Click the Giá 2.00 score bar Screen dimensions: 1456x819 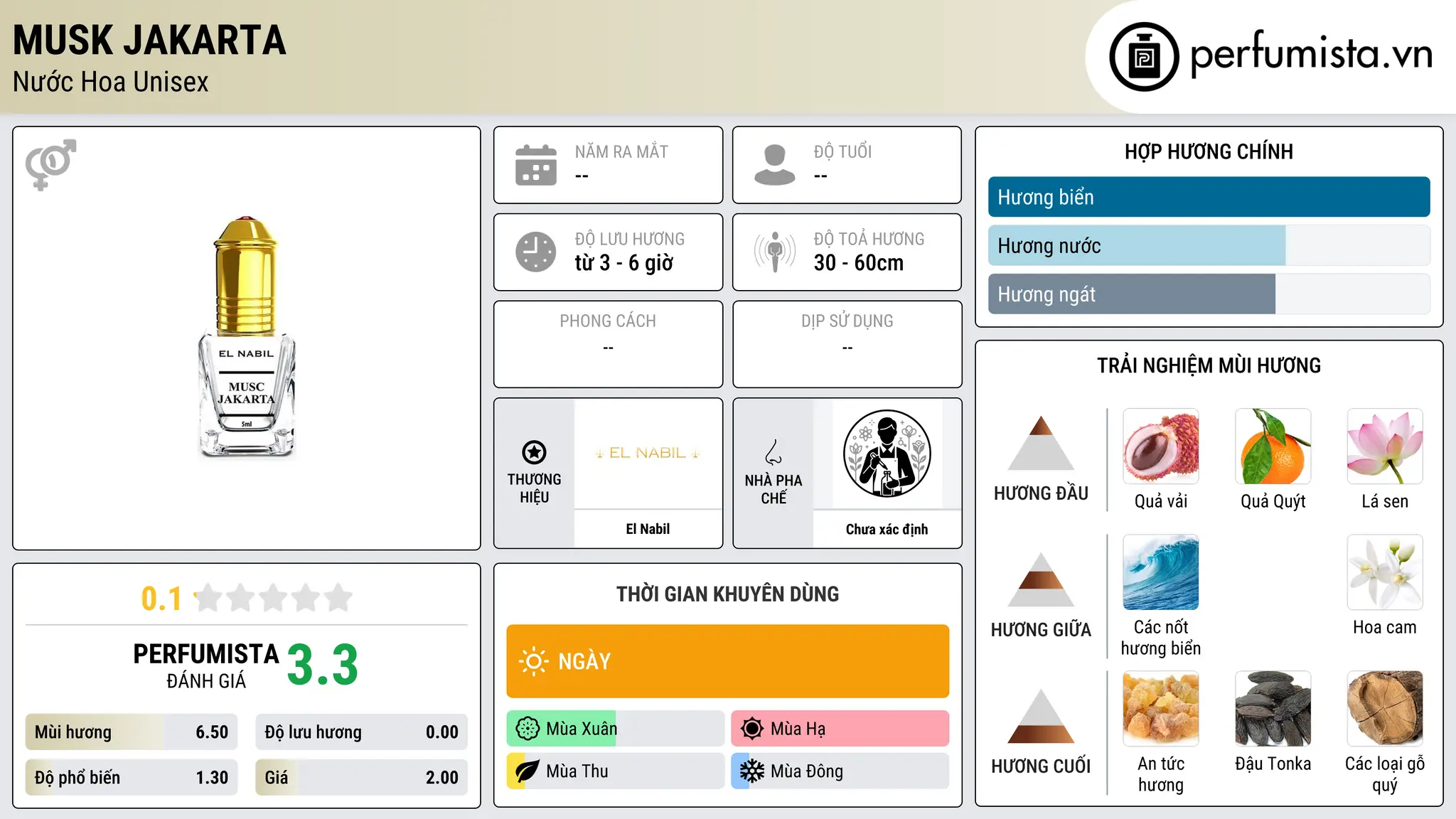pos(361,778)
